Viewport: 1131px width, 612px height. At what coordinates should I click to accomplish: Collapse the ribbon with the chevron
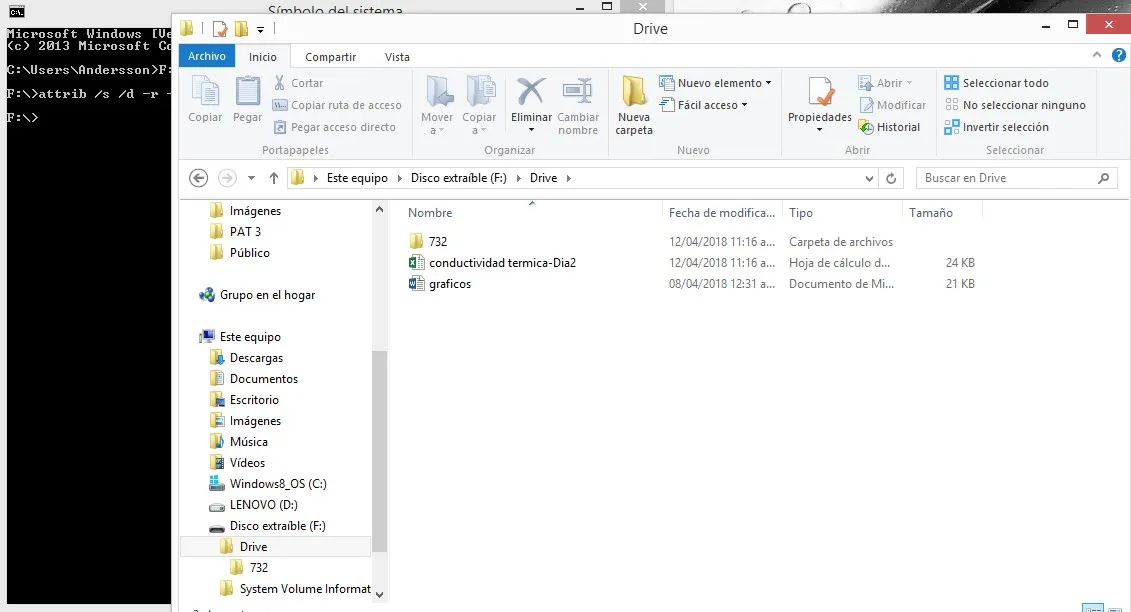(1096, 55)
